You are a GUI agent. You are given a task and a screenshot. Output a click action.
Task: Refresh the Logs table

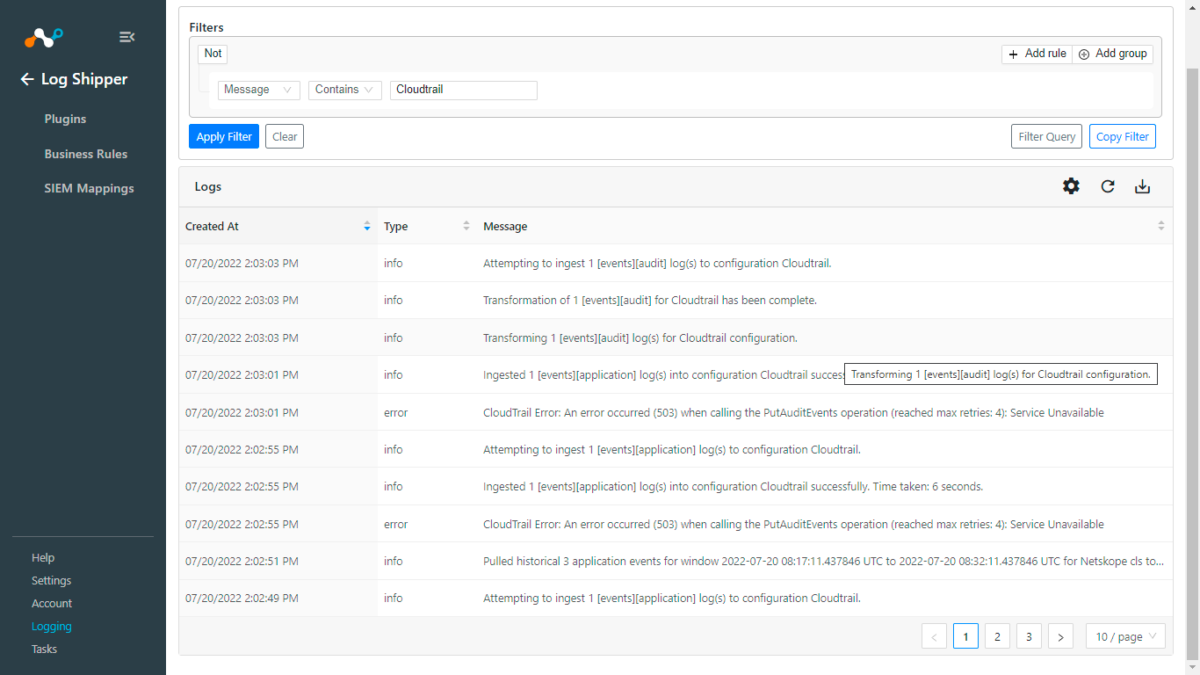pos(1107,186)
